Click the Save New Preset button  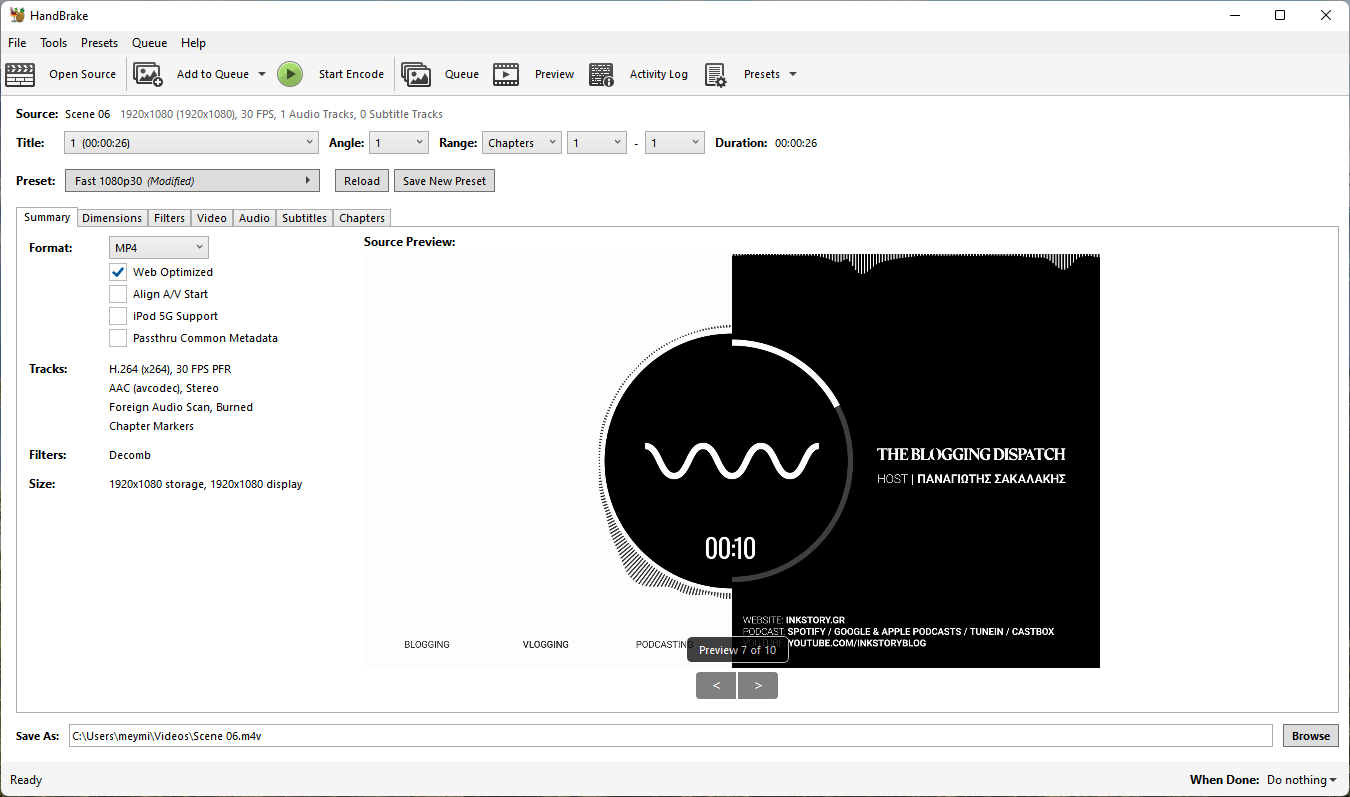point(444,181)
